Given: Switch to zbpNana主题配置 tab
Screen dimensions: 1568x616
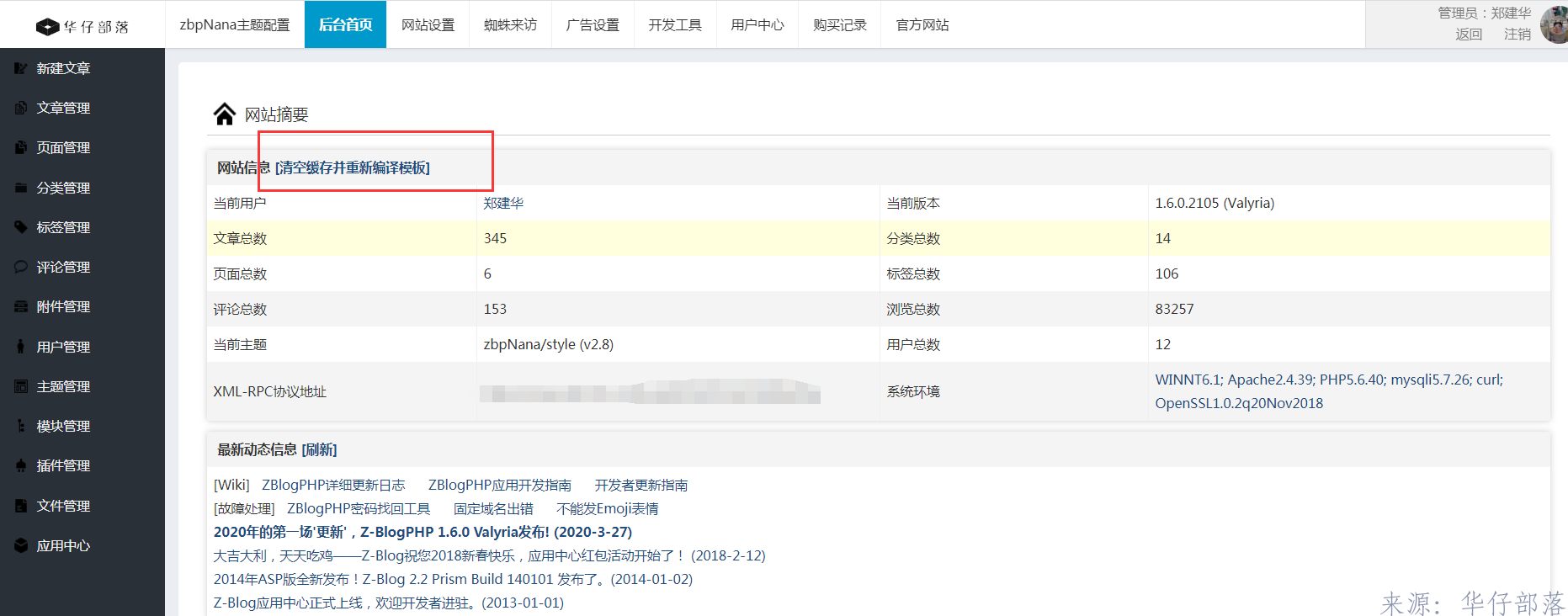Looking at the screenshot, I should click(x=235, y=24).
